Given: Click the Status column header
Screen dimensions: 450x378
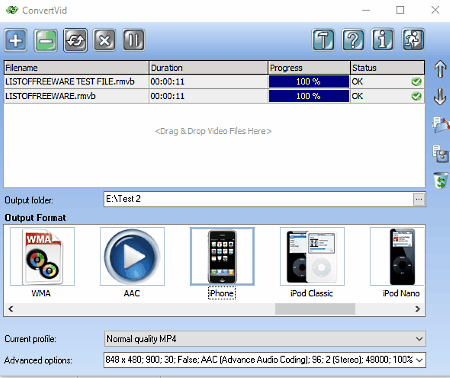Looking at the screenshot, I should [x=388, y=68].
